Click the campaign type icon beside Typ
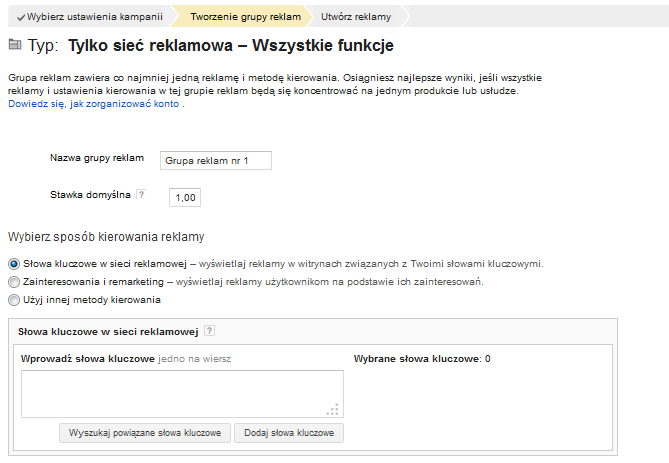The image size is (669, 463). click(x=14, y=45)
